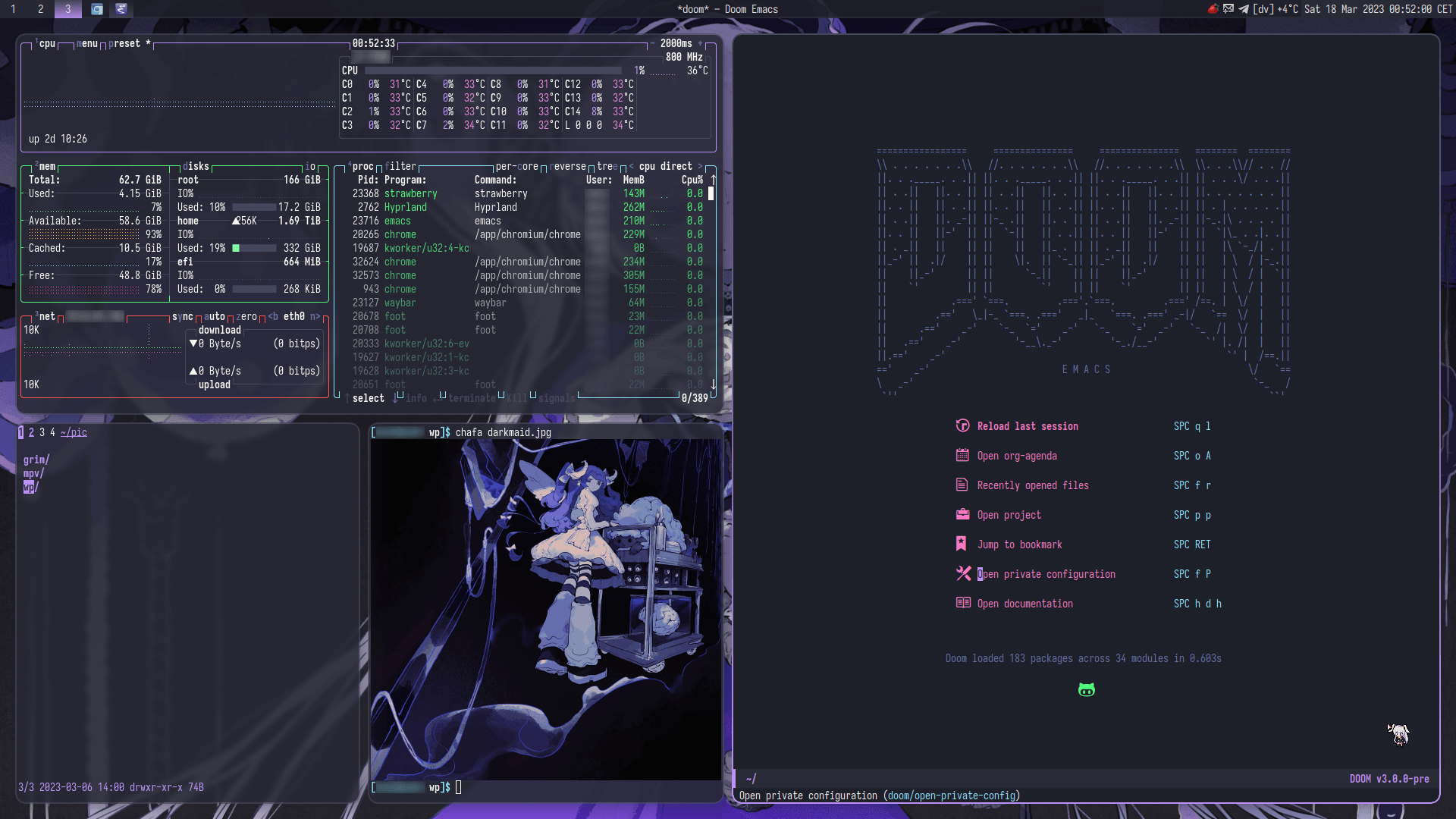
Task: Click the Strawberry music player tray icon
Action: tap(1215, 10)
